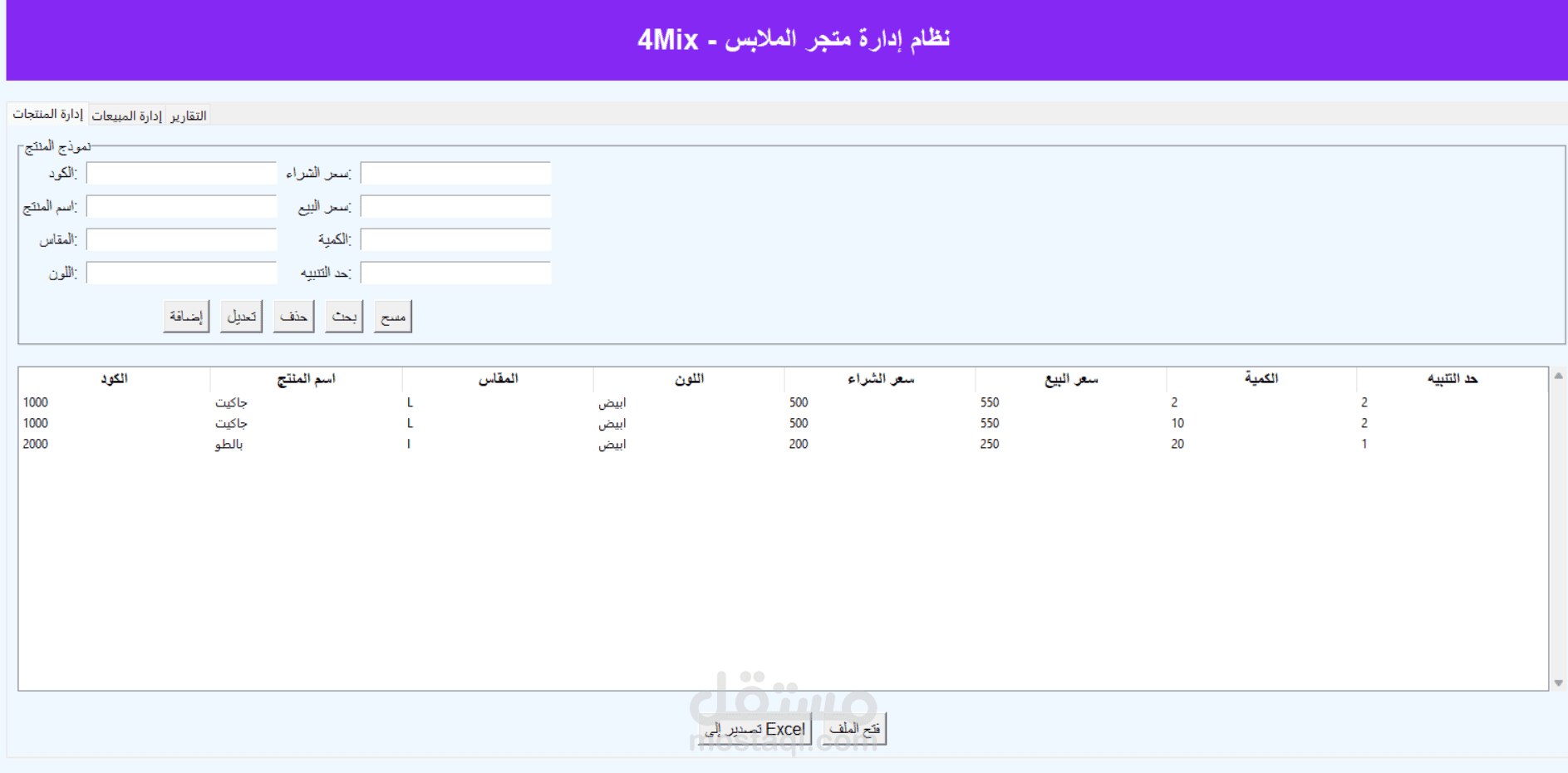Open the التقارير tab
This screenshot has height=773, width=1568.
(188, 116)
